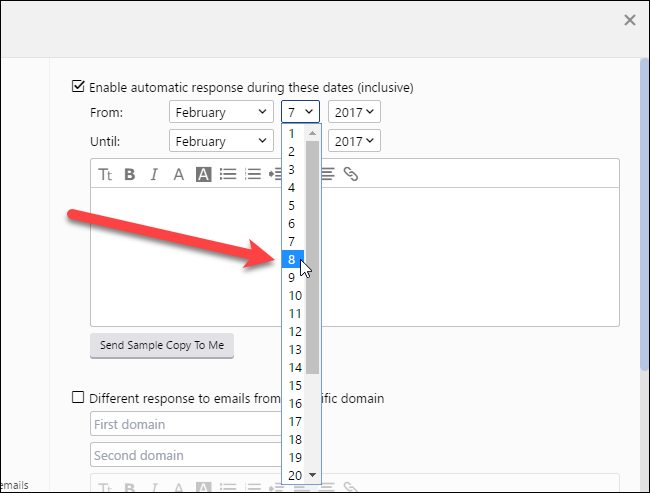Image resolution: width=650 pixels, height=493 pixels.
Task: Click the day list scrollbar thumb
Action: 313,257
